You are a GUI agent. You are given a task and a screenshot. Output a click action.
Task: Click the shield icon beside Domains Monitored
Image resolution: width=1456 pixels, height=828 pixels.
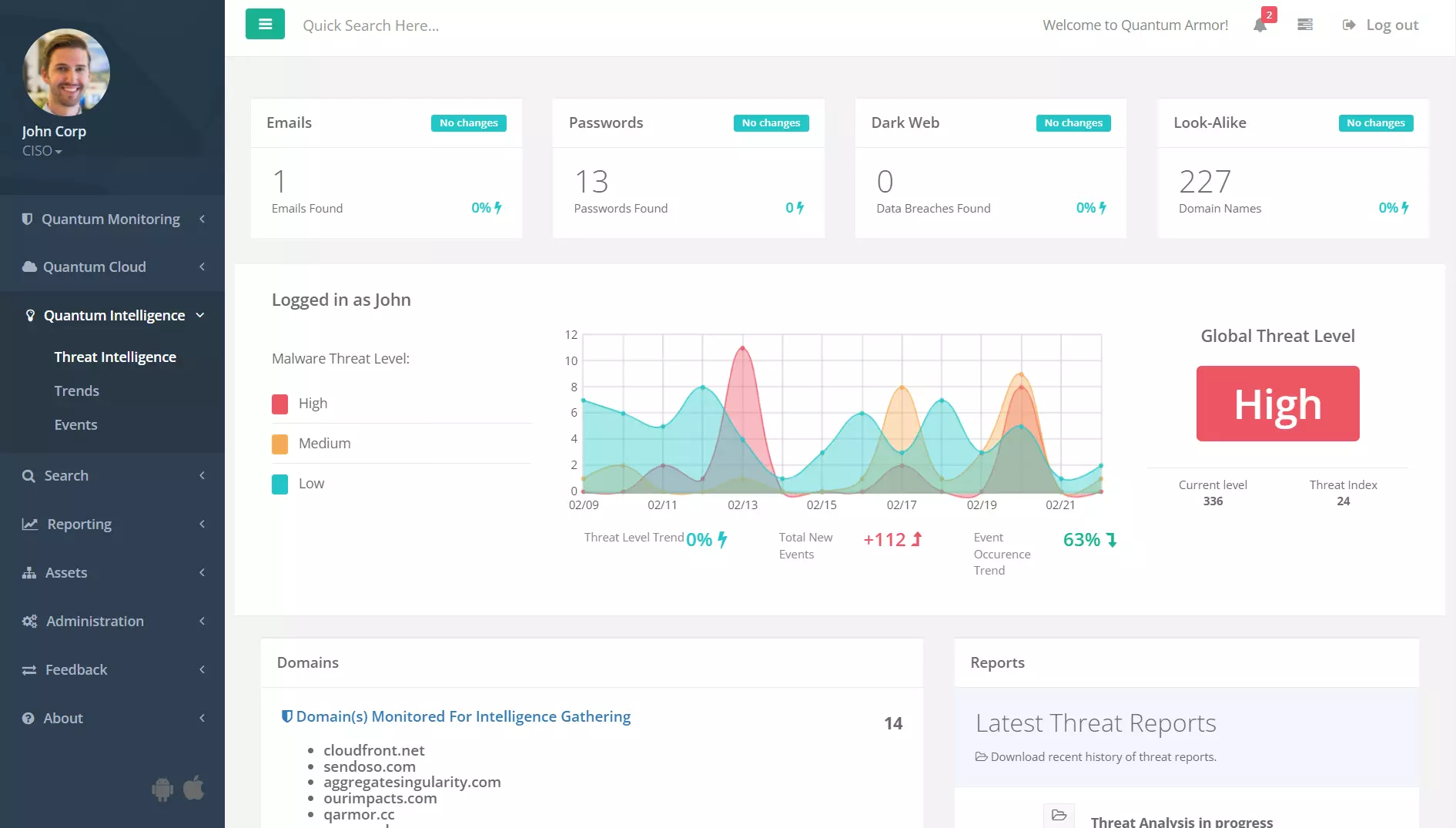[286, 716]
